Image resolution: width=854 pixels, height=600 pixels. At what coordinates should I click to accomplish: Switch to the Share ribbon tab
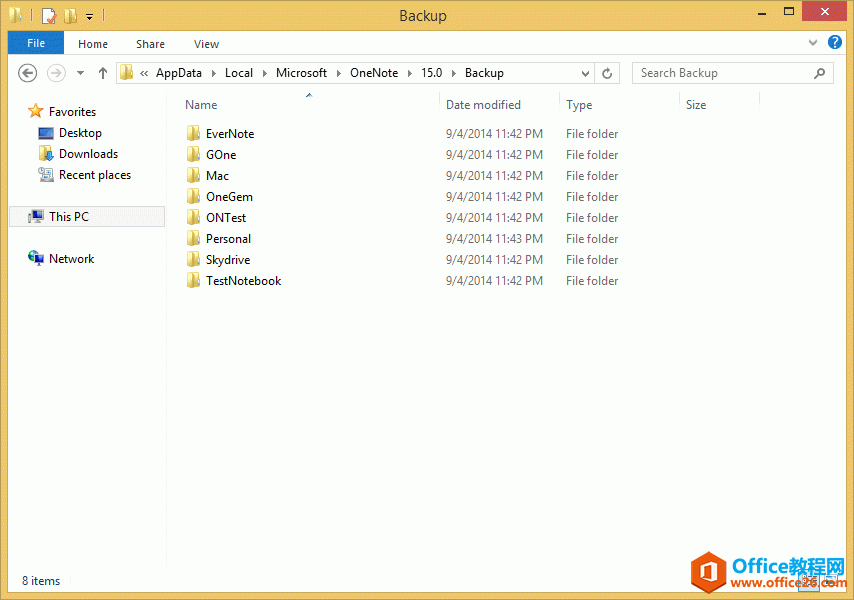[x=150, y=44]
